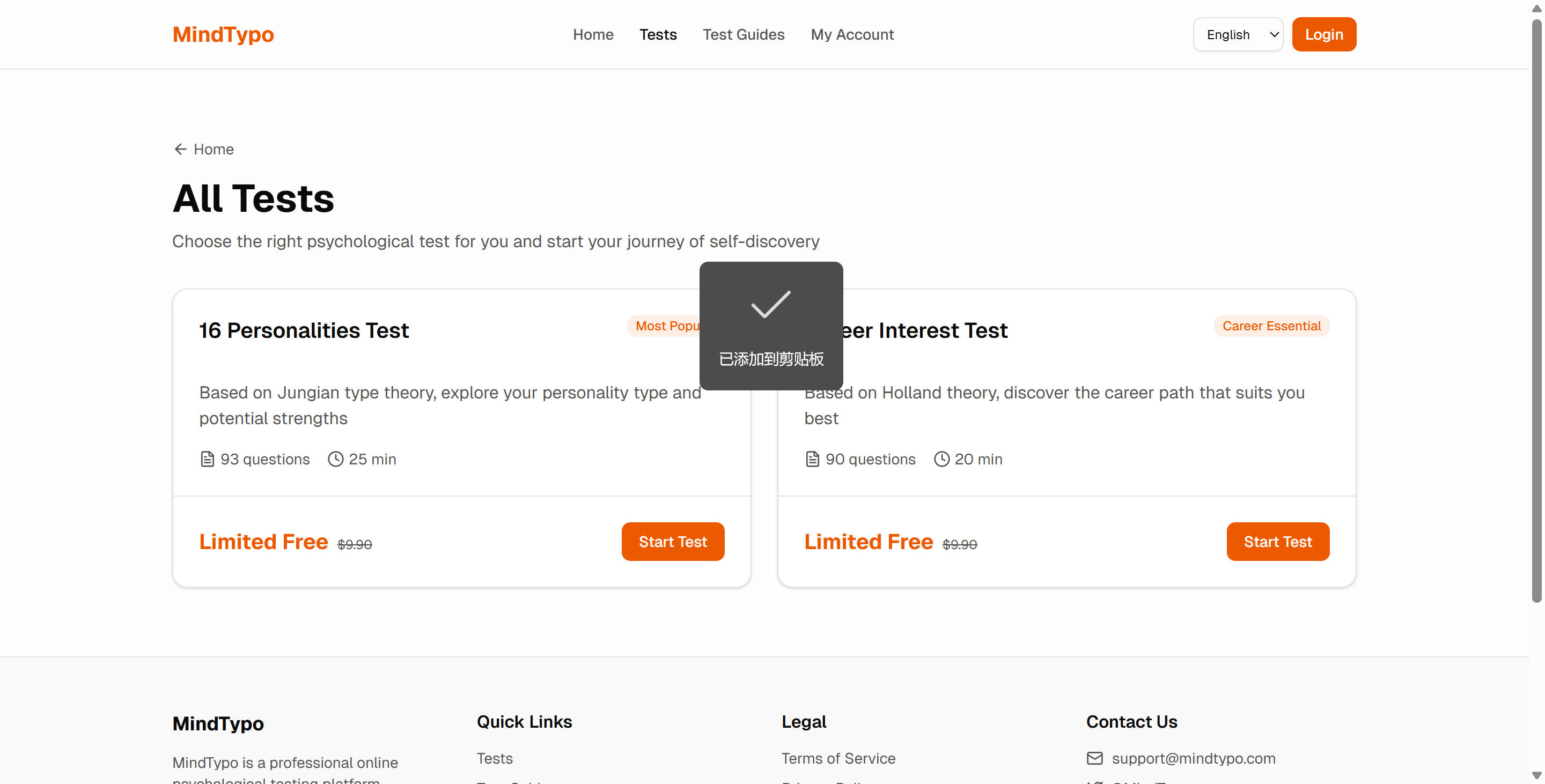Click the MindTypo logo in the header
The height and width of the screenshot is (784, 1545).
[223, 34]
